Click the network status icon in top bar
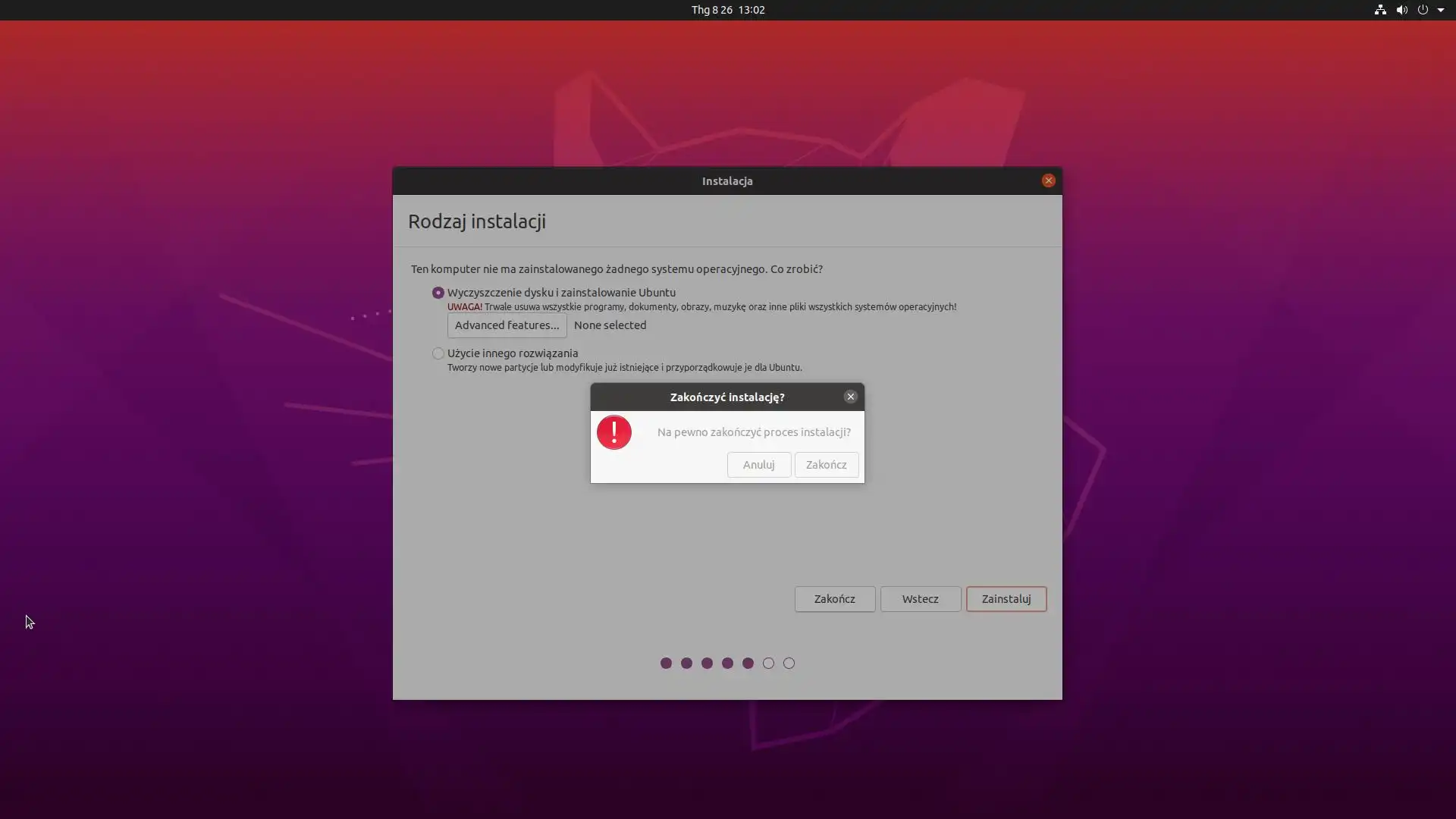This screenshot has width=1456, height=819. point(1380,10)
